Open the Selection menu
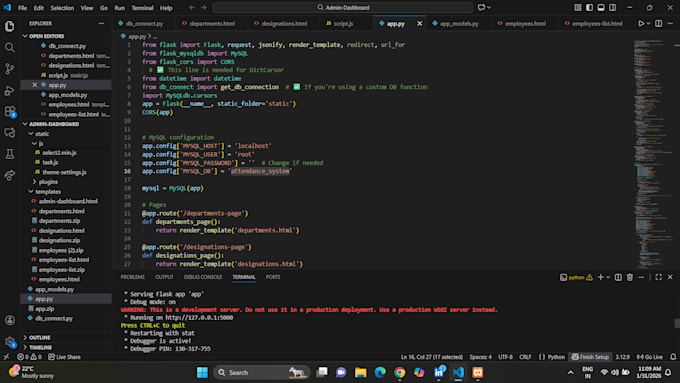This screenshot has width=680, height=383. click(62, 8)
